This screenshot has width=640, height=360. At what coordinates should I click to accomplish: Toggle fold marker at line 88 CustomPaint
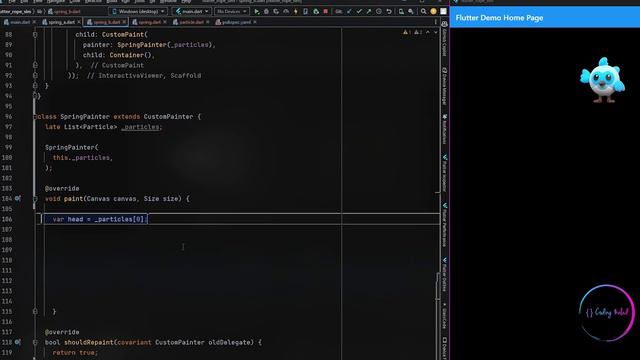35,35
